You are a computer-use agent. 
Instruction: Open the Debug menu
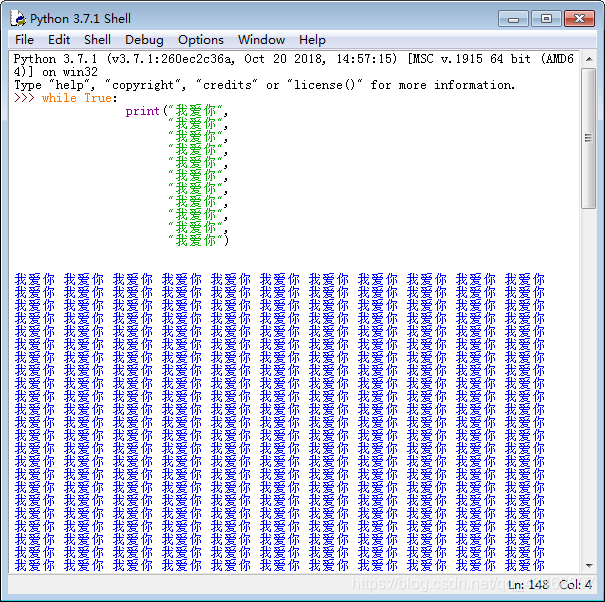point(144,40)
